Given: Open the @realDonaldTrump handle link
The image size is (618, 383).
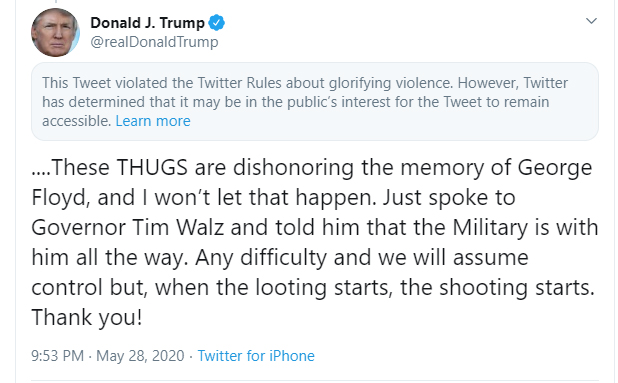Looking at the screenshot, I should (x=154, y=42).
